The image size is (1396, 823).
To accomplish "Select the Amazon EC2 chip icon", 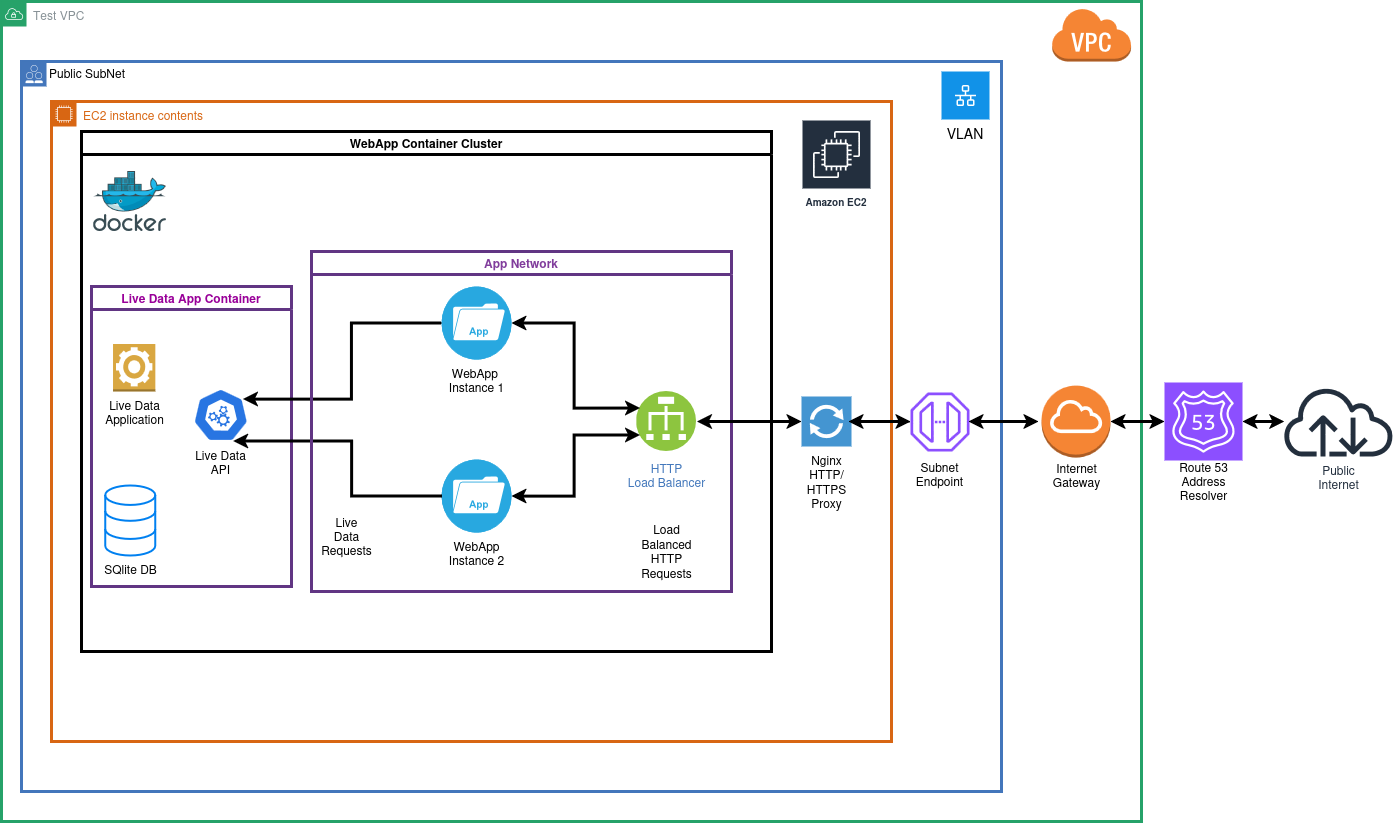I will coord(836,154).
